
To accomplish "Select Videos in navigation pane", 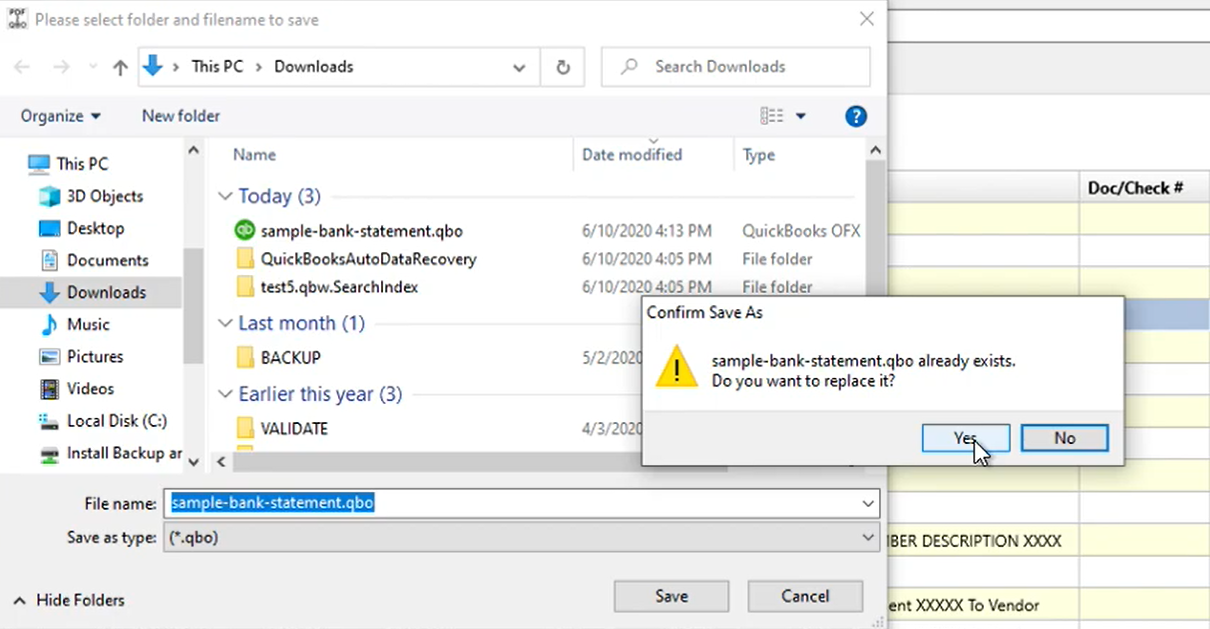I will 90,388.
